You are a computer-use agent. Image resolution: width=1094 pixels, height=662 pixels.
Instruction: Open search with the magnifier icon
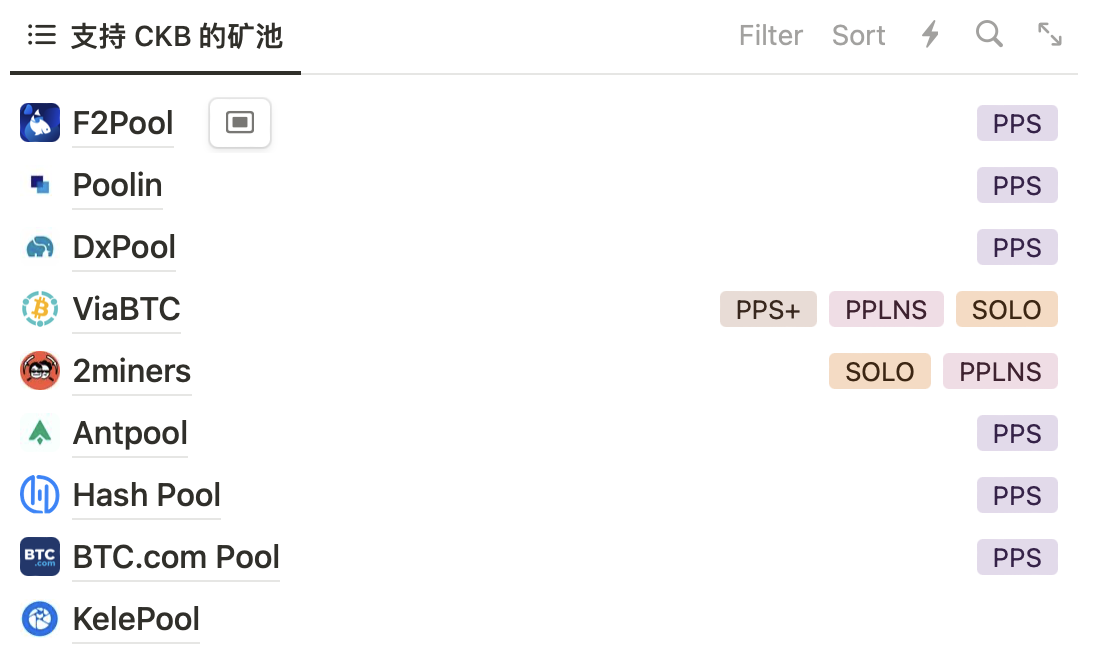(989, 35)
